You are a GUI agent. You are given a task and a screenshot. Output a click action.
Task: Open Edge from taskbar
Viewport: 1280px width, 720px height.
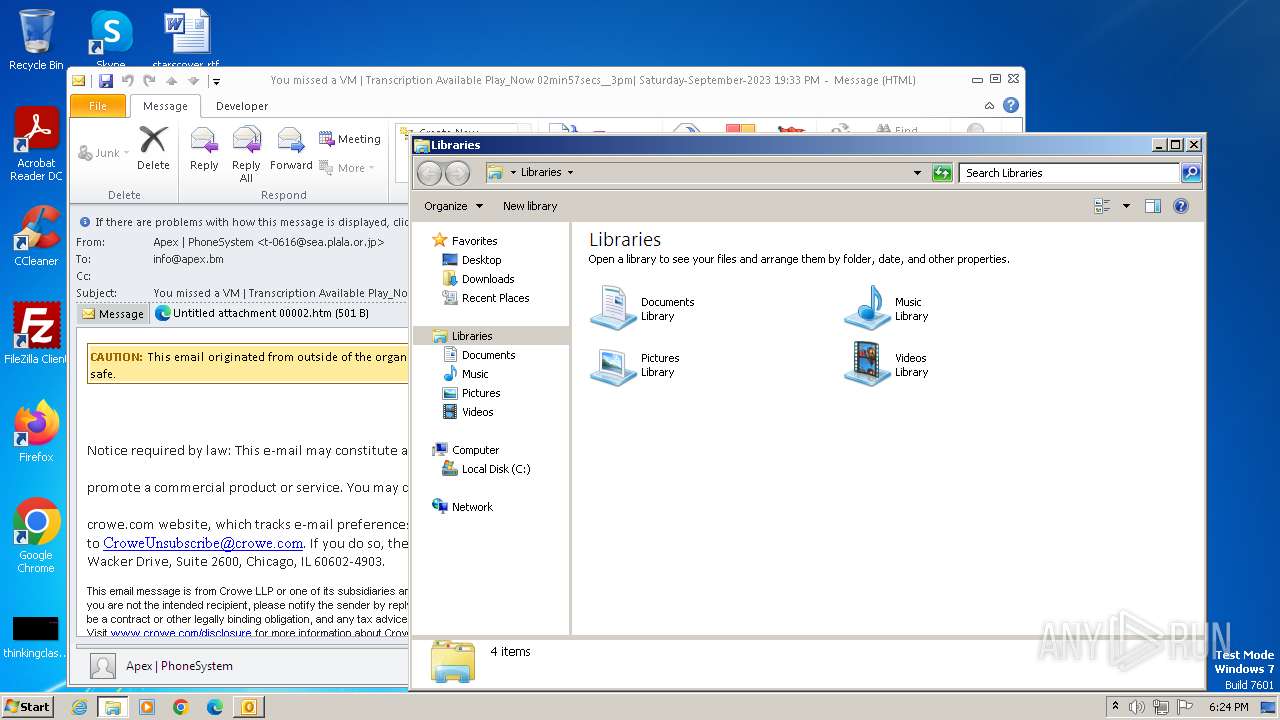click(x=214, y=707)
